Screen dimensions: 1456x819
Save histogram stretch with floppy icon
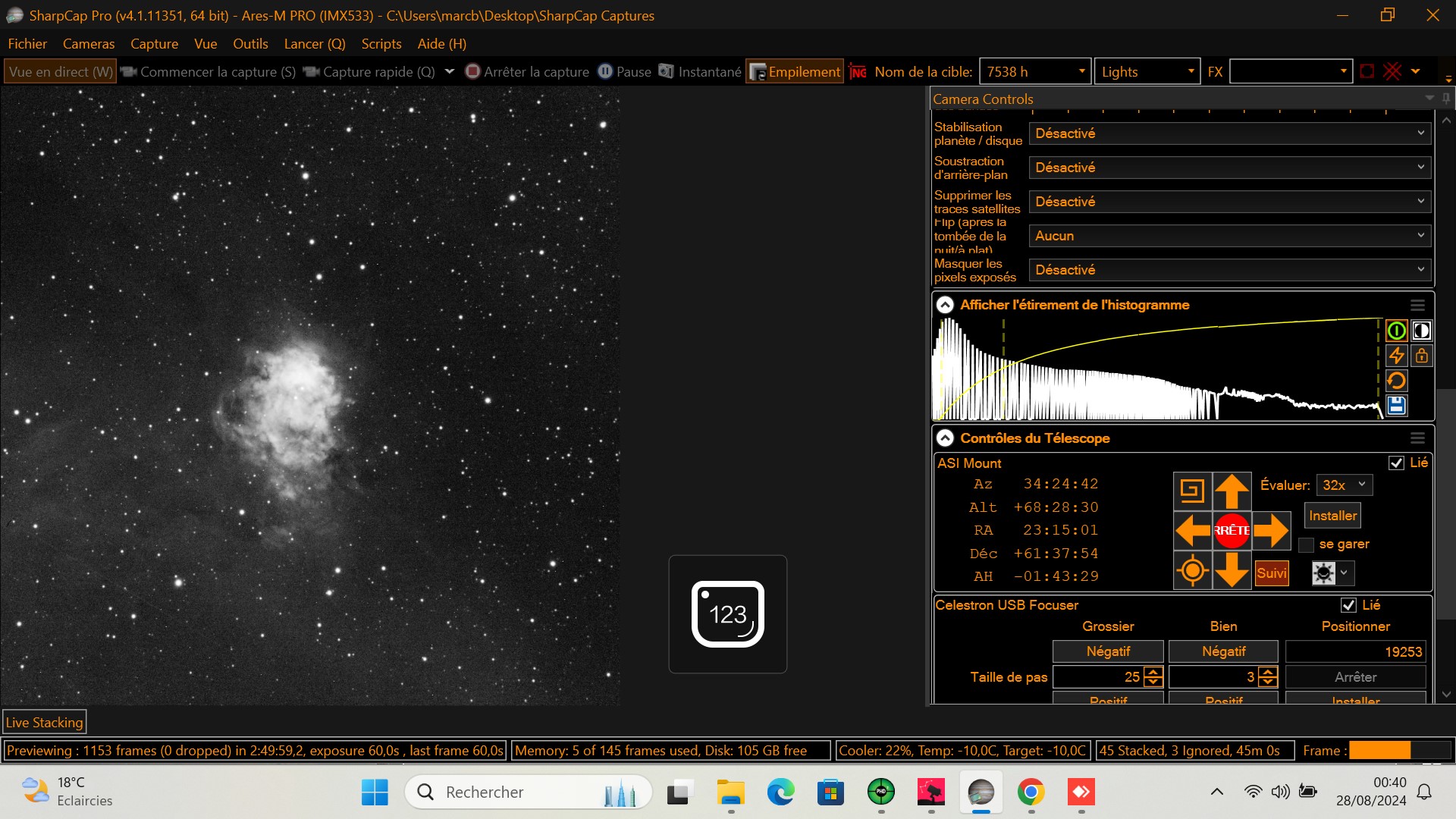click(1396, 406)
